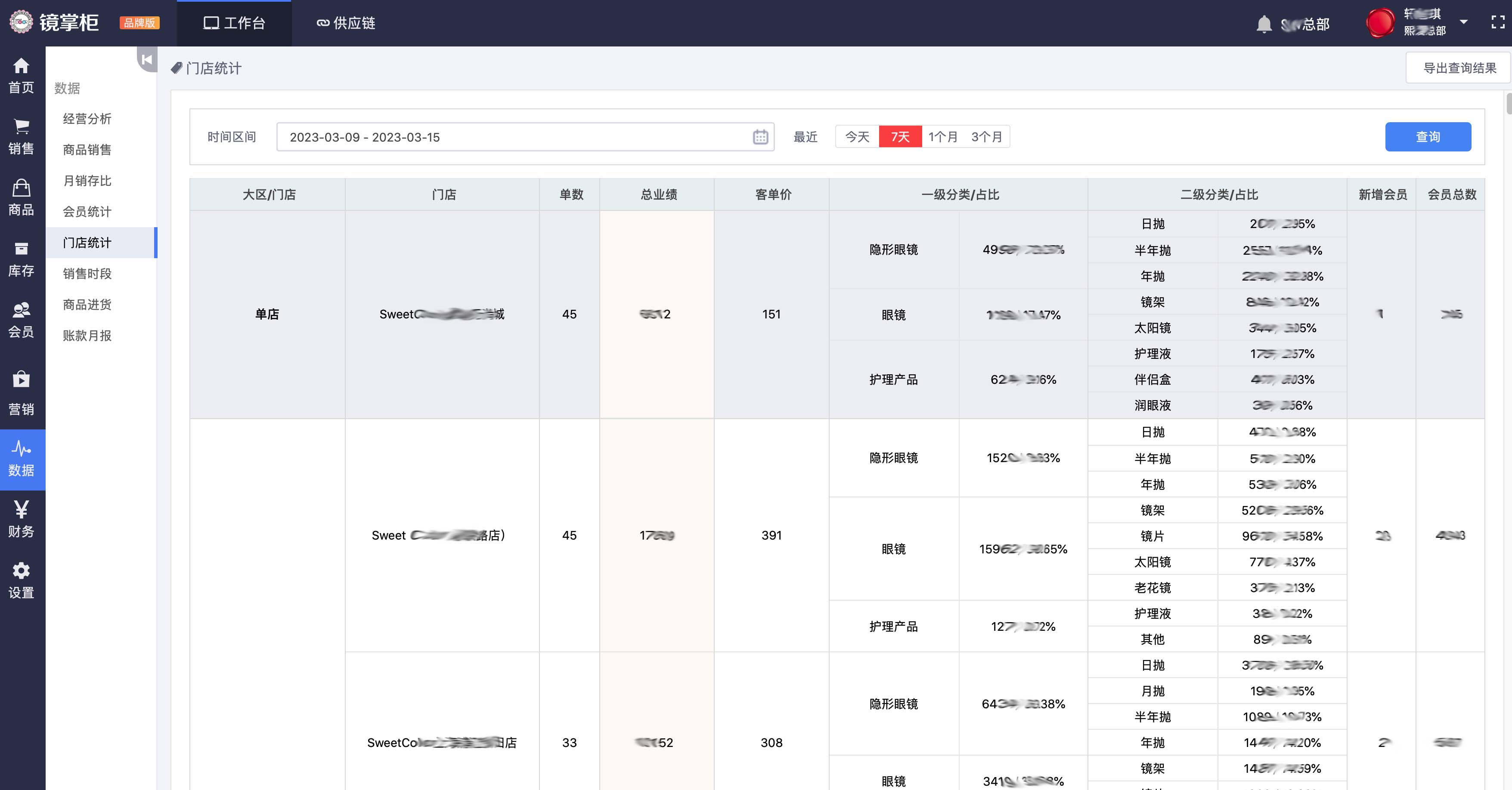Select the 1个月 quick range
This screenshot has width=1512, height=790.
[943, 137]
